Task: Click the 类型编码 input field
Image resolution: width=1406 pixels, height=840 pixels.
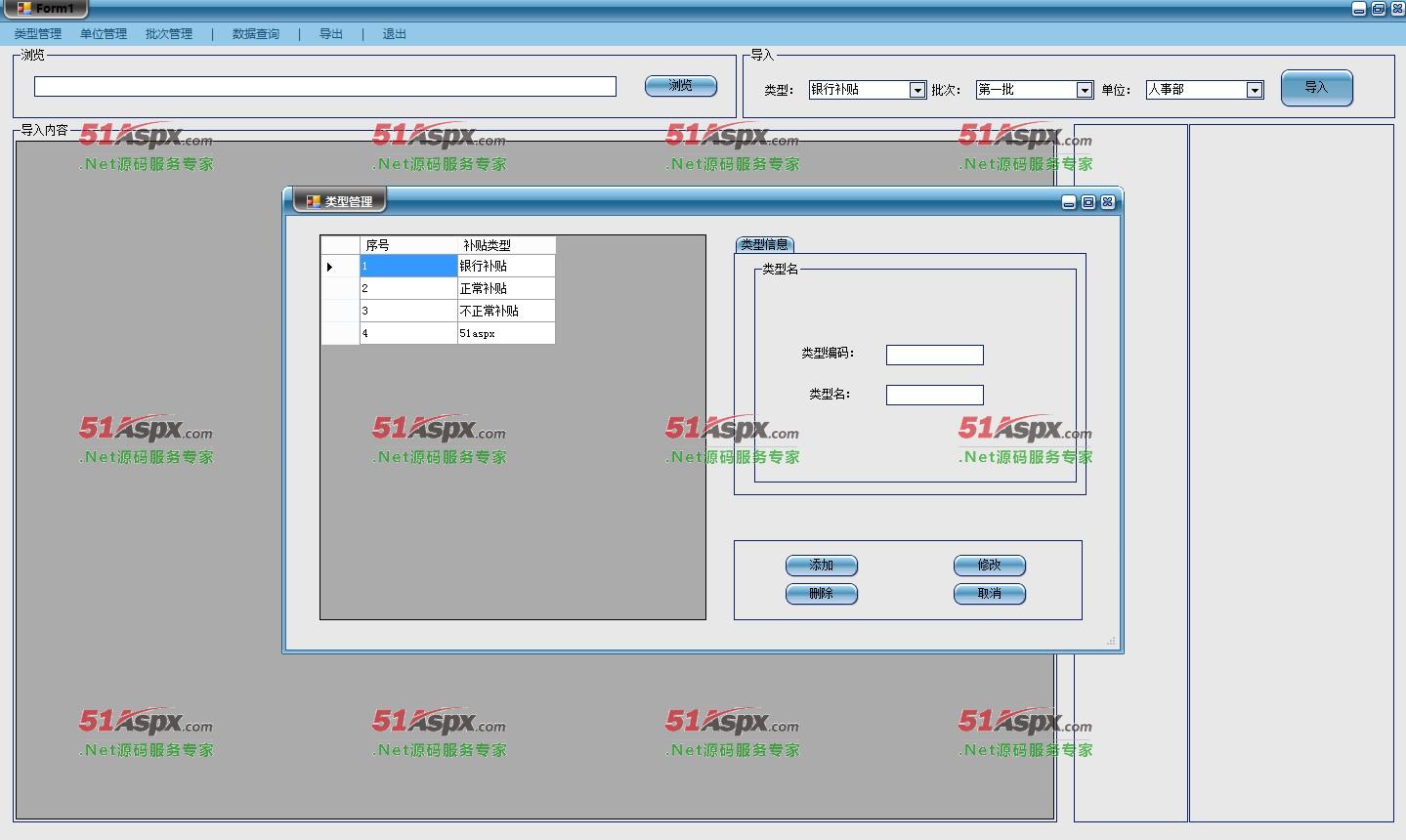Action: (x=934, y=355)
